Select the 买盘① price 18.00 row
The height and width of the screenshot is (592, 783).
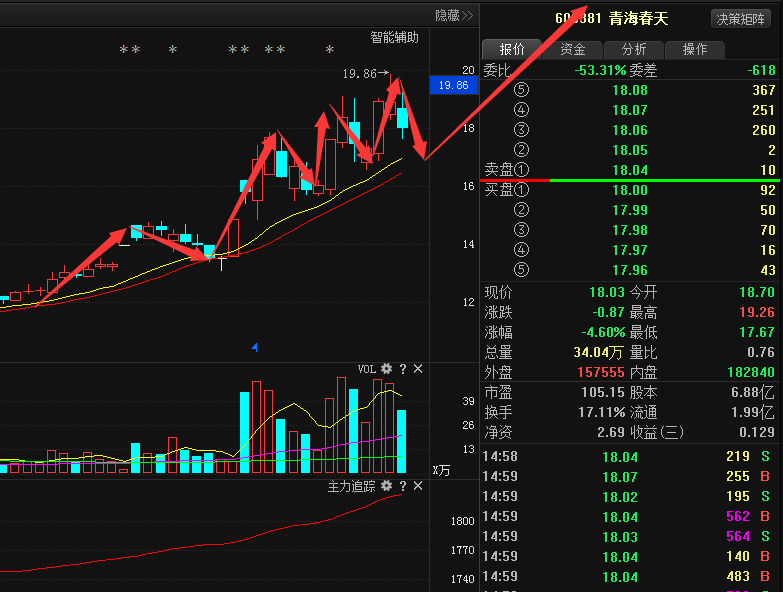[630, 190]
